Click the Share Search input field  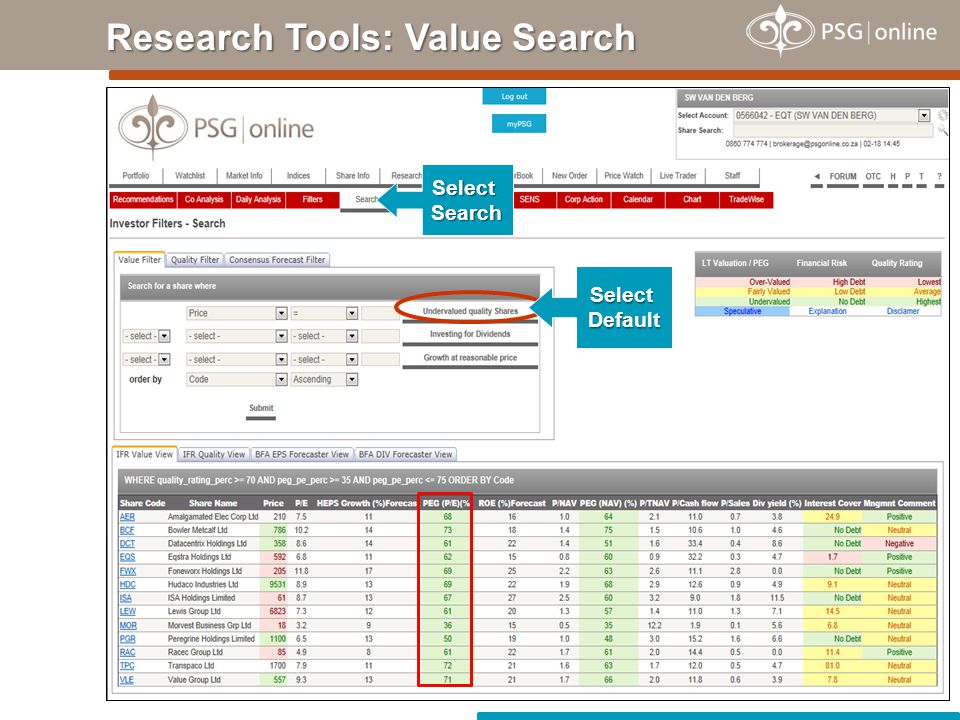click(833, 130)
